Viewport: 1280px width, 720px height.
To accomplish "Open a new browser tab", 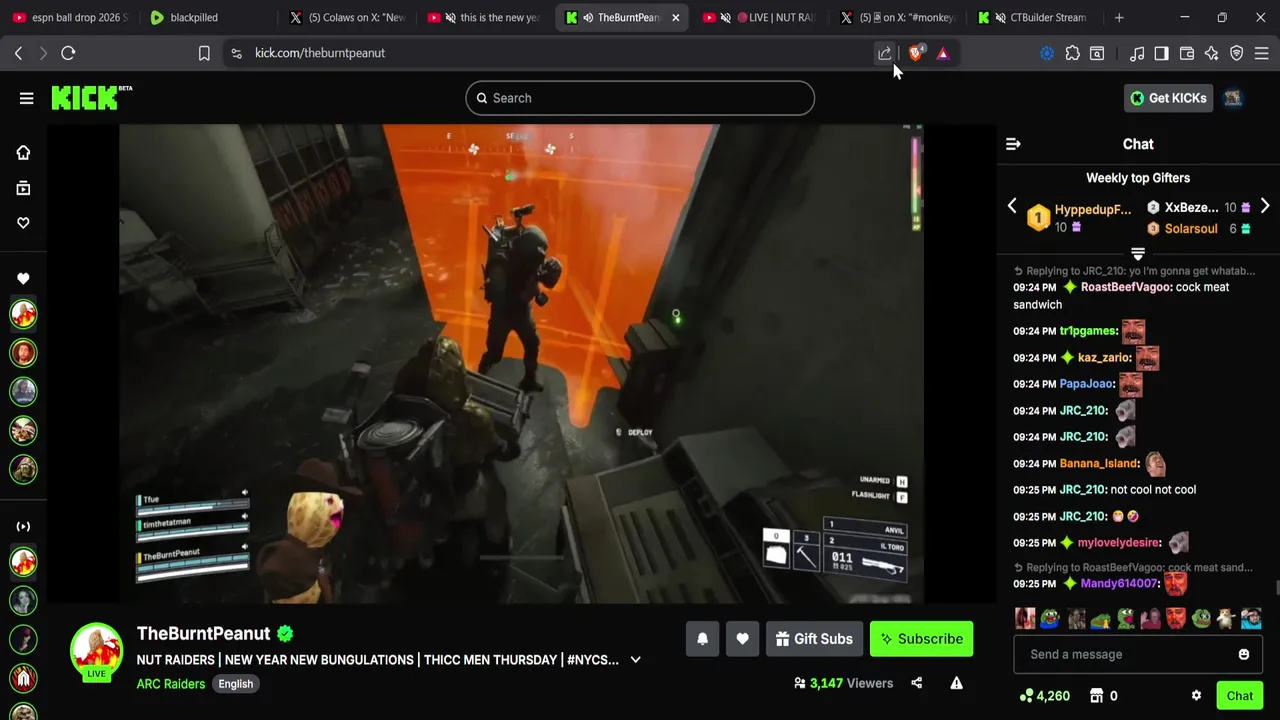I will tap(1119, 17).
